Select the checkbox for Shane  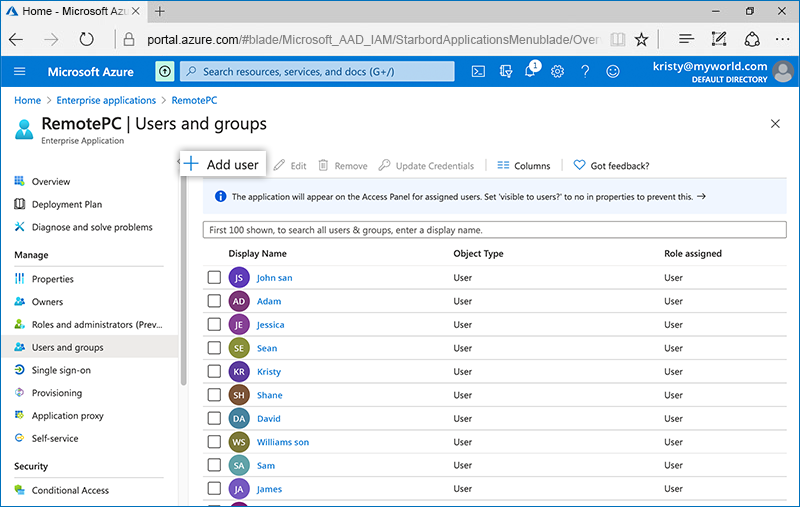click(214, 395)
